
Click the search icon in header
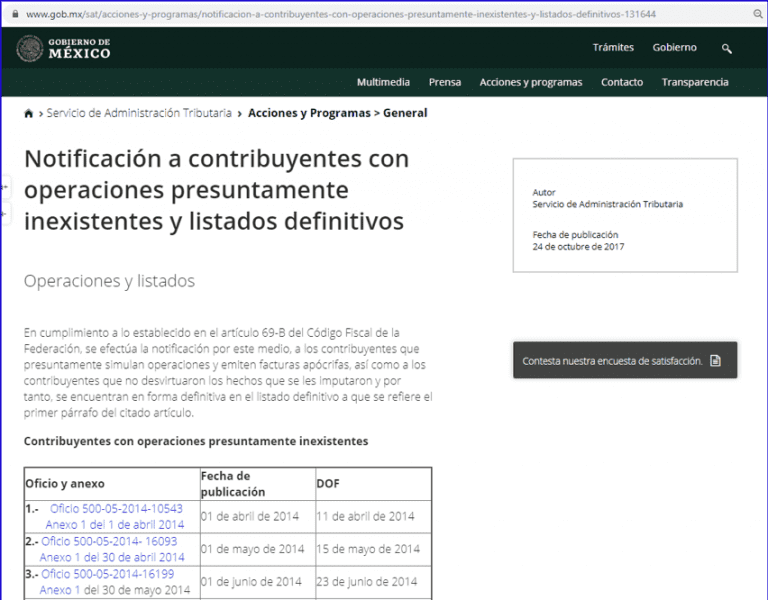pyautogui.click(x=727, y=48)
